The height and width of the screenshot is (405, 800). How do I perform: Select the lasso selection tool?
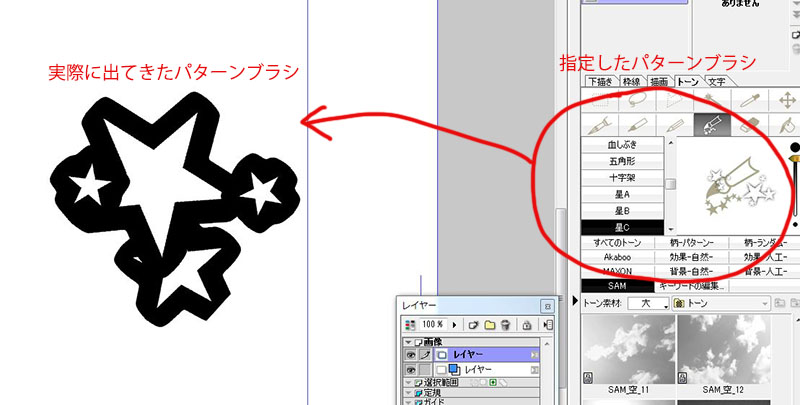click(x=637, y=100)
